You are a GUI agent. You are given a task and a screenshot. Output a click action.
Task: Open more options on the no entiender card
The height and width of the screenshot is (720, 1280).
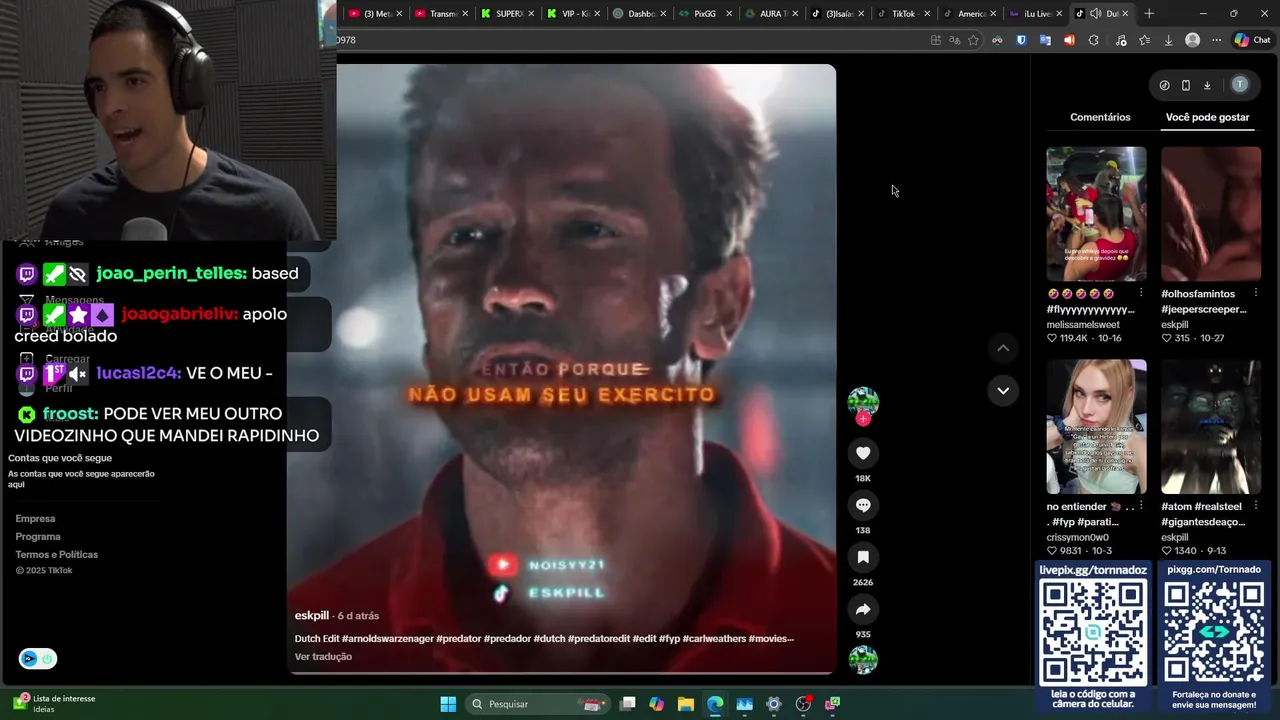(1141, 506)
